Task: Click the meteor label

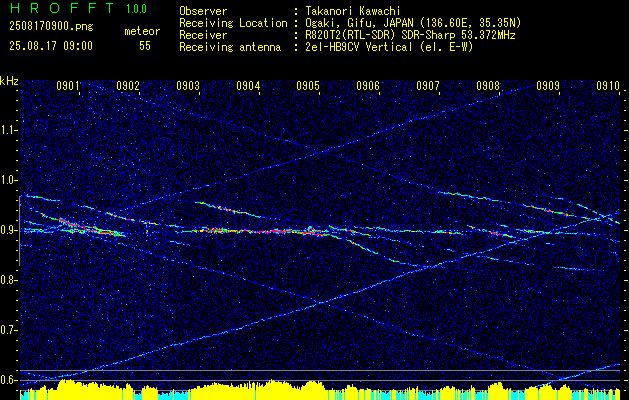Action: pos(142,31)
